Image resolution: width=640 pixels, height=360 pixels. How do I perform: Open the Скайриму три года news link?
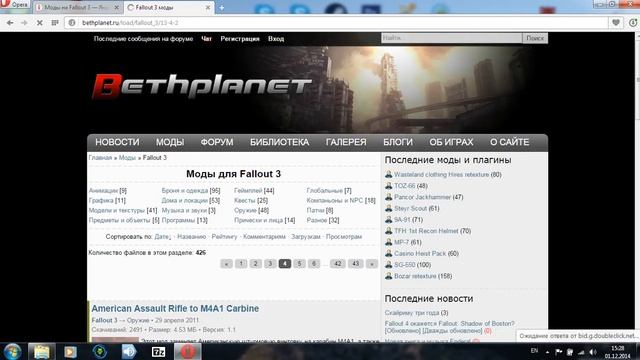[x=412, y=313]
